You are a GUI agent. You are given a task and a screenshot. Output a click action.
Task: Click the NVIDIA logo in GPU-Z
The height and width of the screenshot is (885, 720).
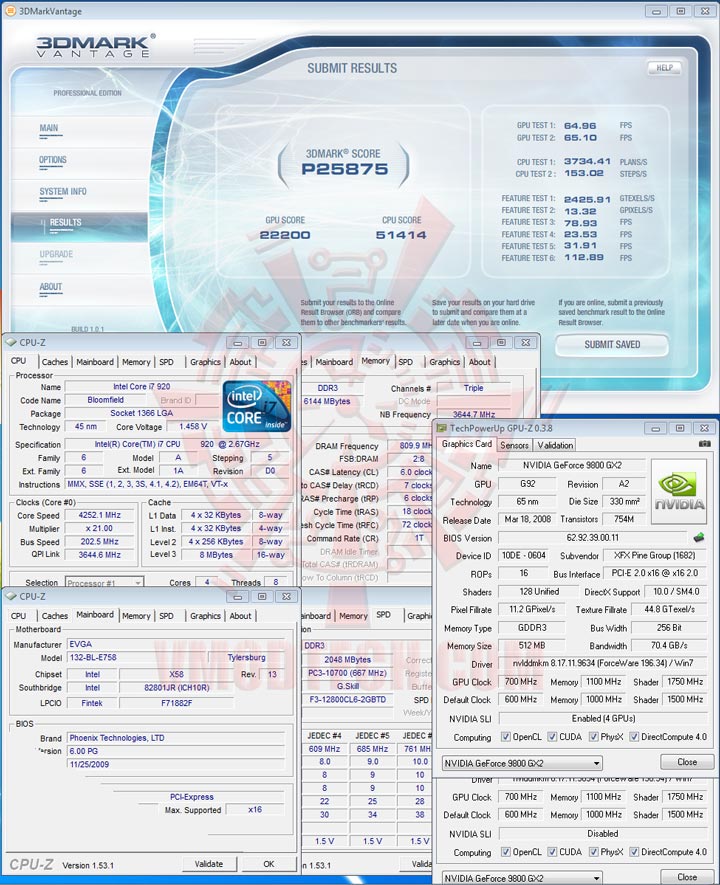(x=679, y=493)
